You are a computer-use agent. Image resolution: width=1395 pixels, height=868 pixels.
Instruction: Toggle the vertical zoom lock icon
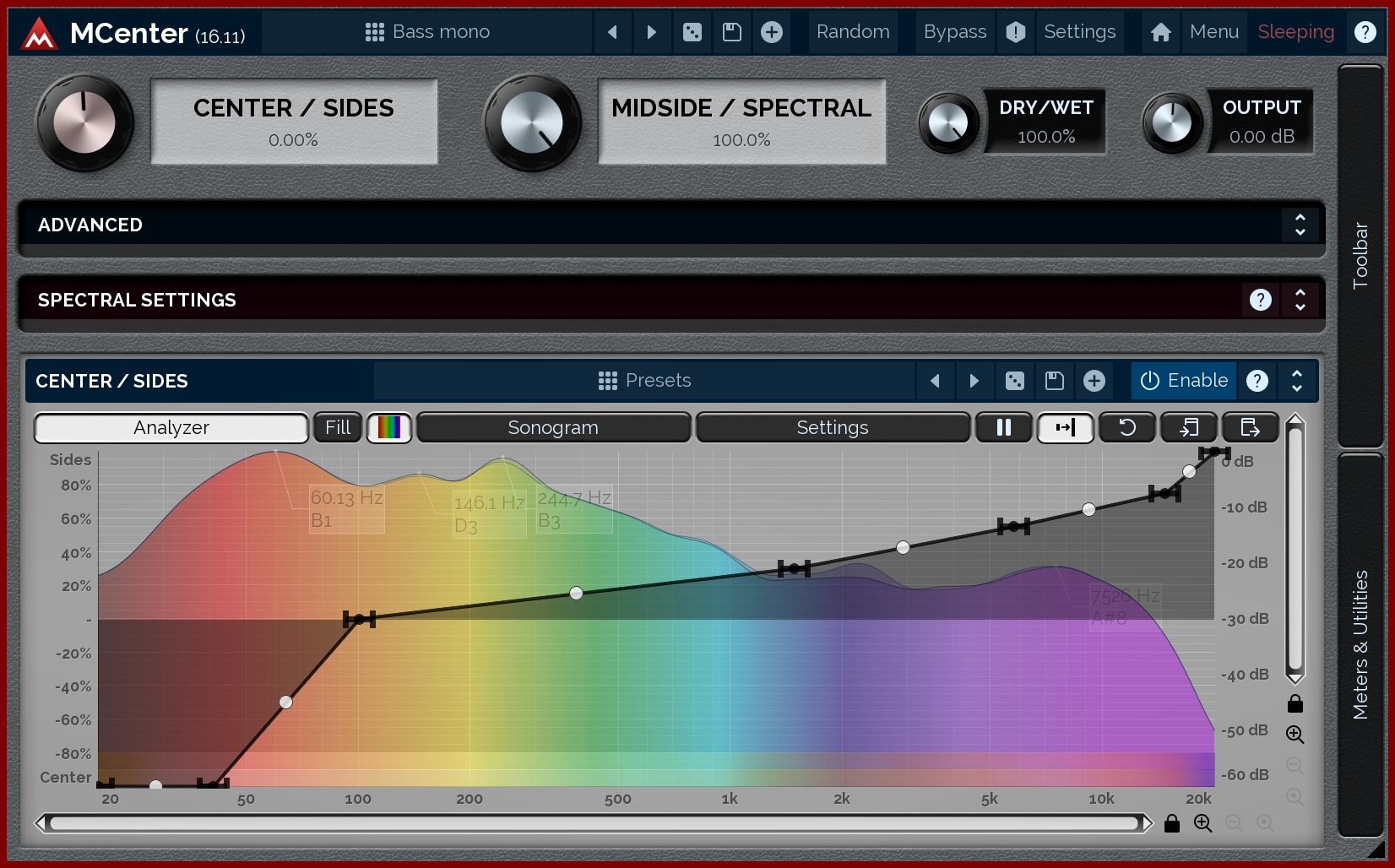tap(1295, 703)
